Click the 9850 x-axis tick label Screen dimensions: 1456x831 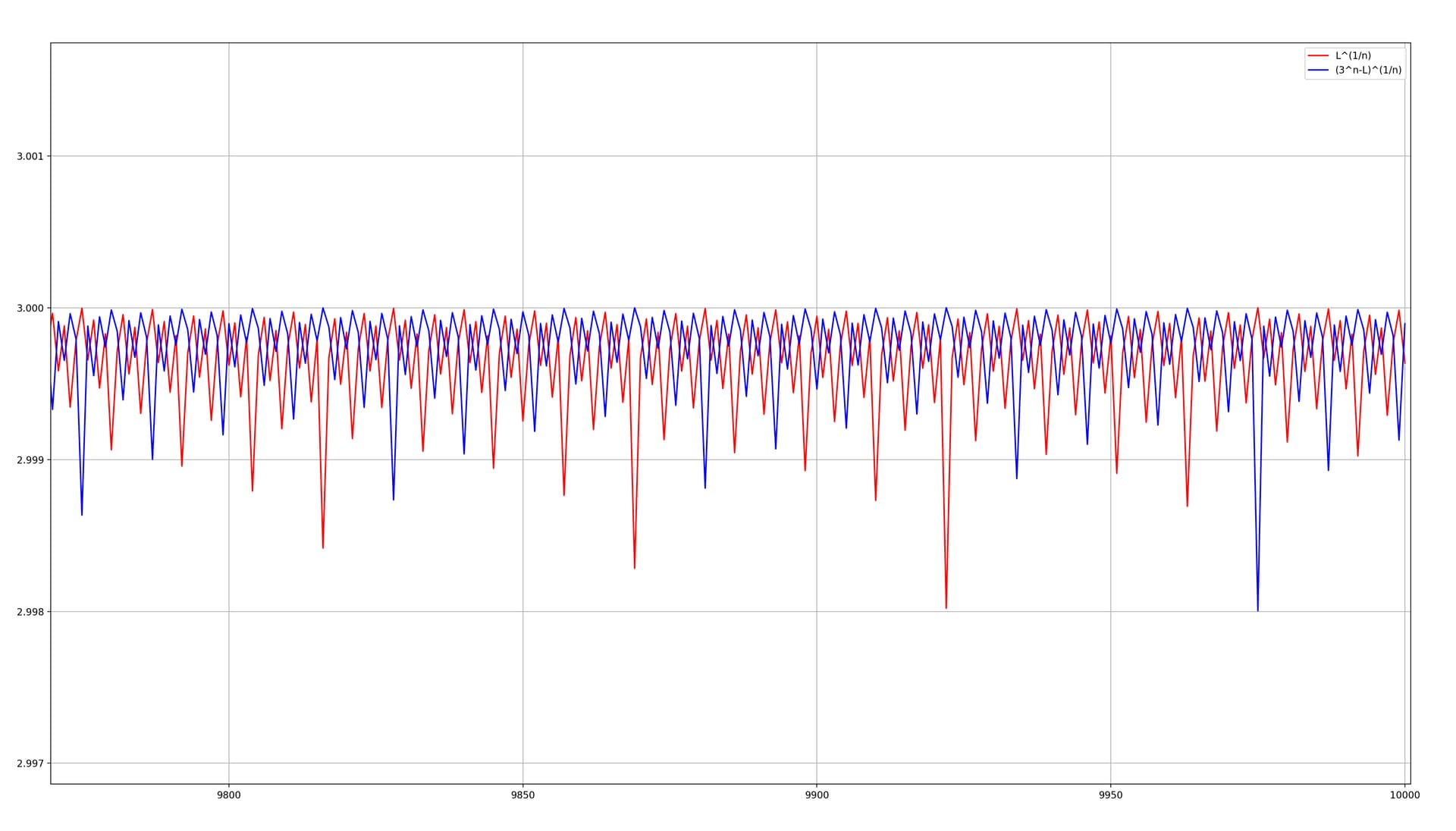522,795
